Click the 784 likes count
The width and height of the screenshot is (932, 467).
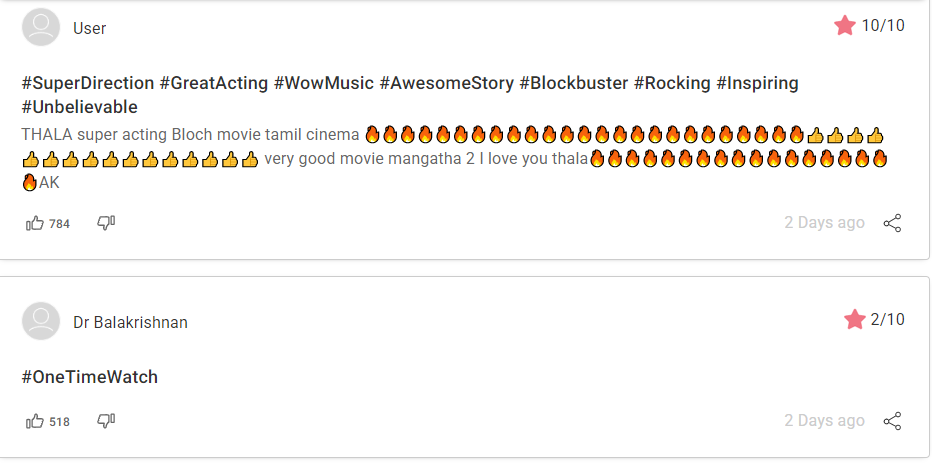tap(59, 224)
